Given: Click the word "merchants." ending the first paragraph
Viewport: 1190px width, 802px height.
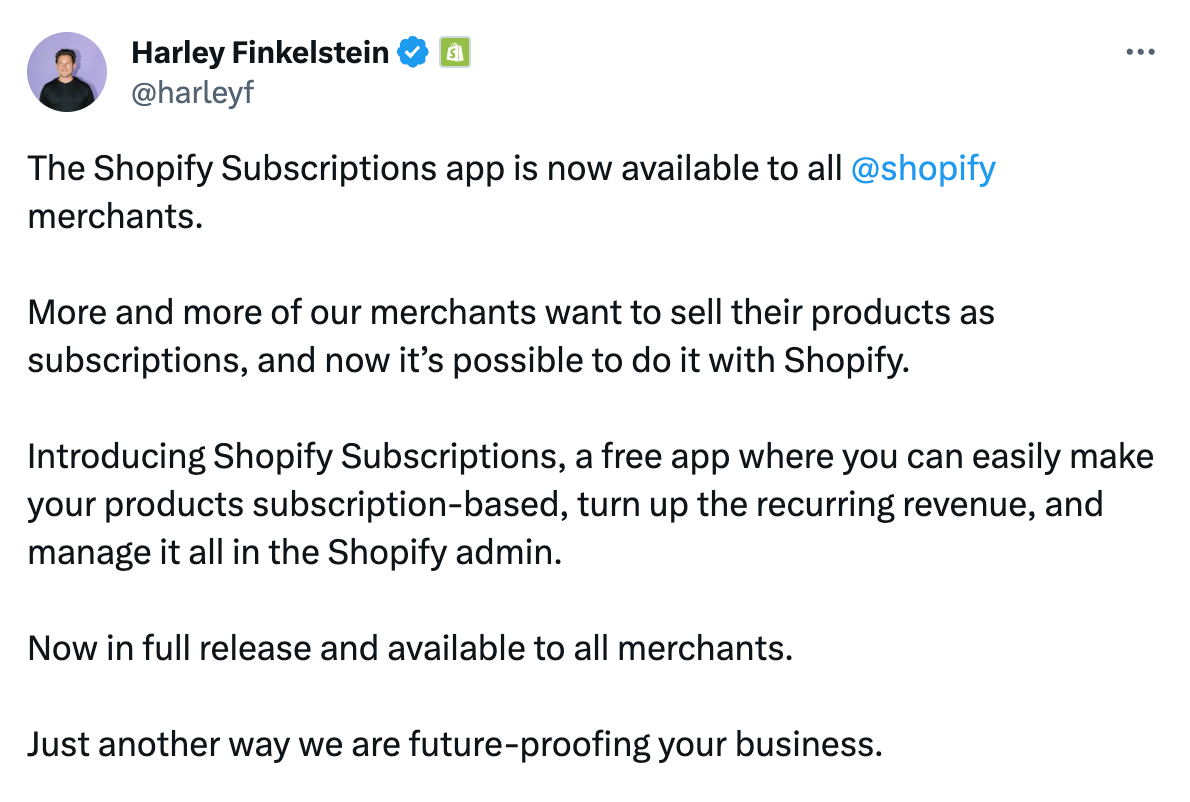Looking at the screenshot, I should click(x=115, y=216).
